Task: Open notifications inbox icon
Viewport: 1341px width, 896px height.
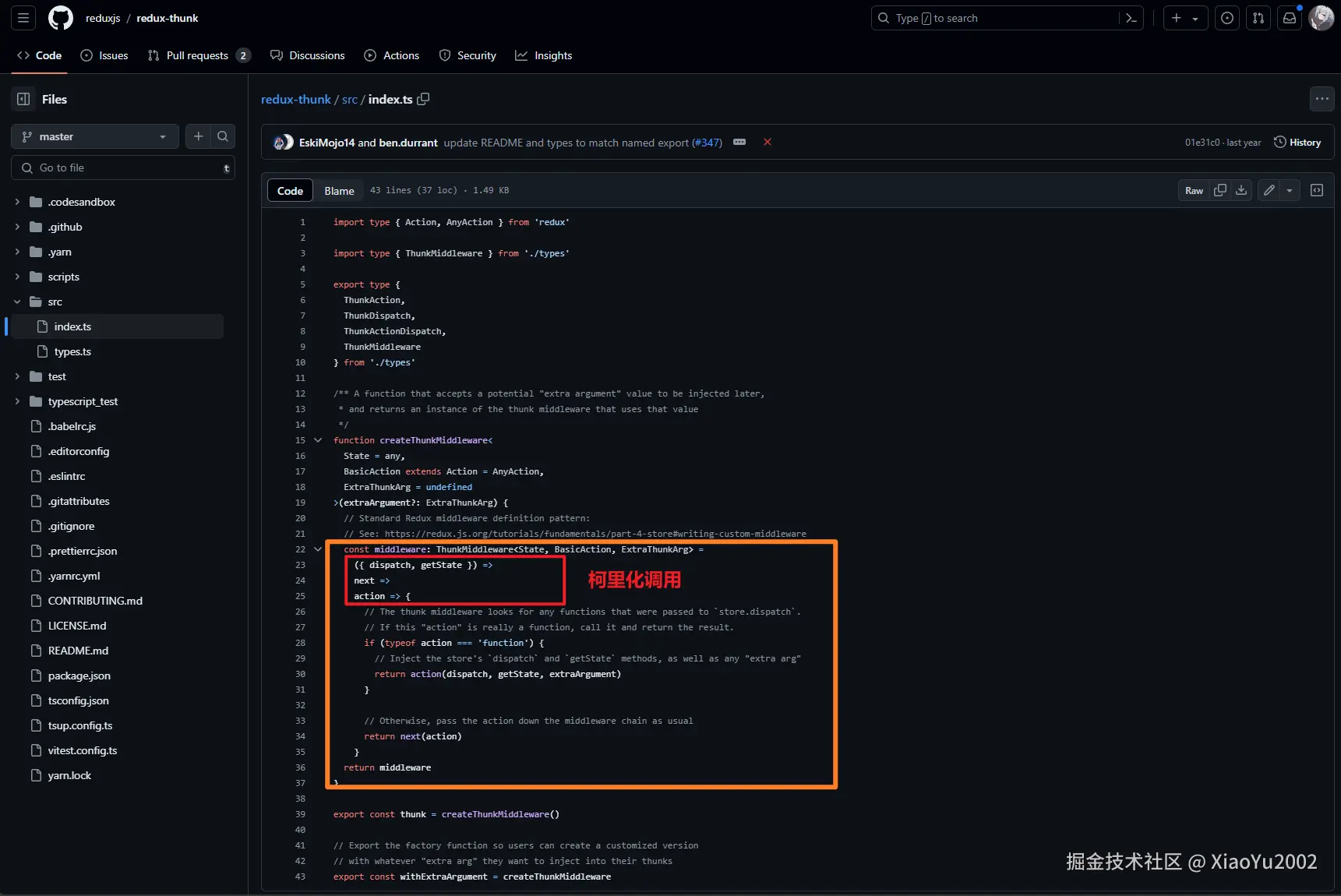Action: 1290,18
